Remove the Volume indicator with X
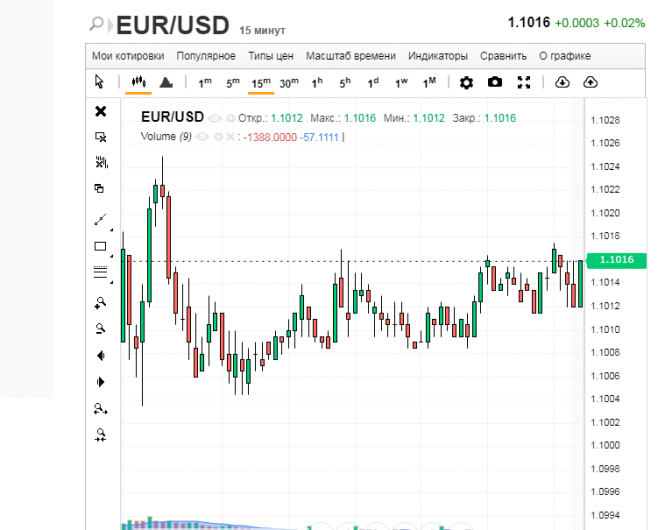 tap(230, 137)
